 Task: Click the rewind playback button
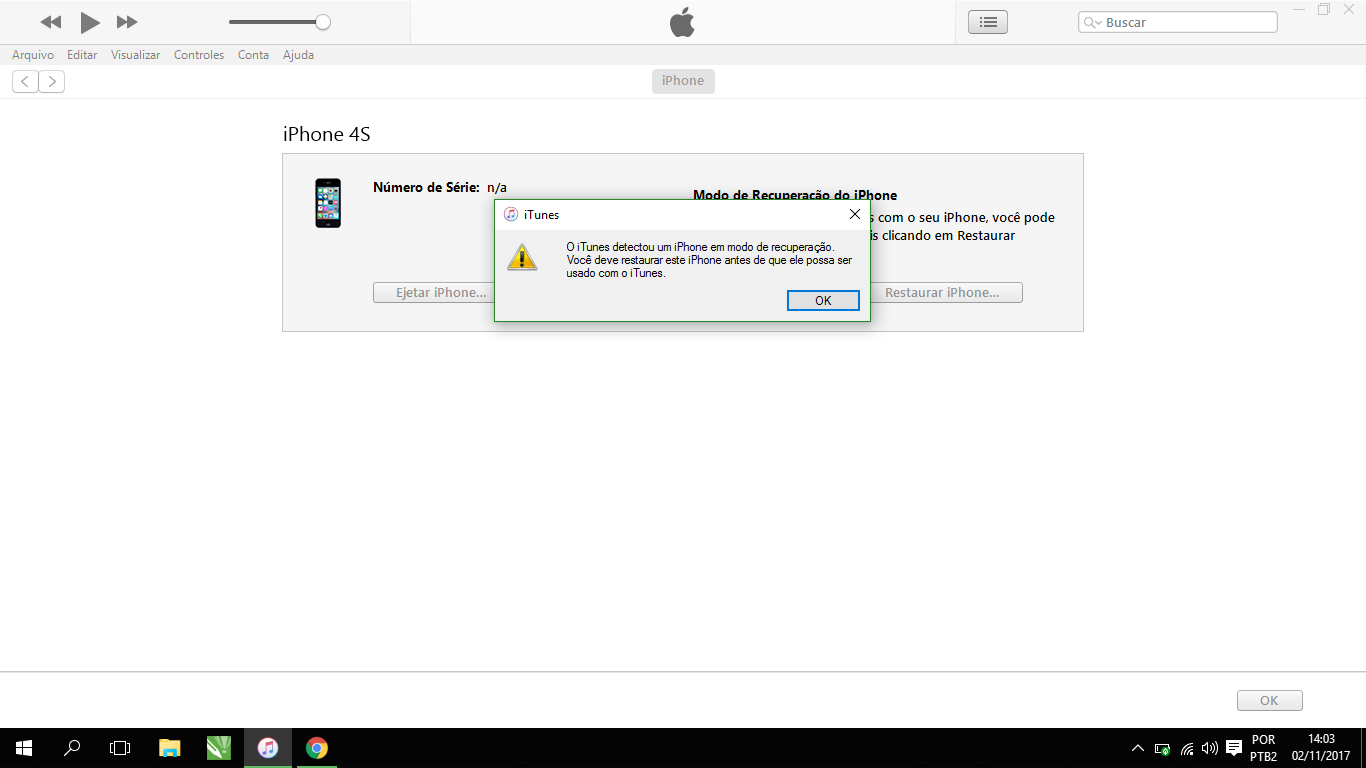coord(51,22)
